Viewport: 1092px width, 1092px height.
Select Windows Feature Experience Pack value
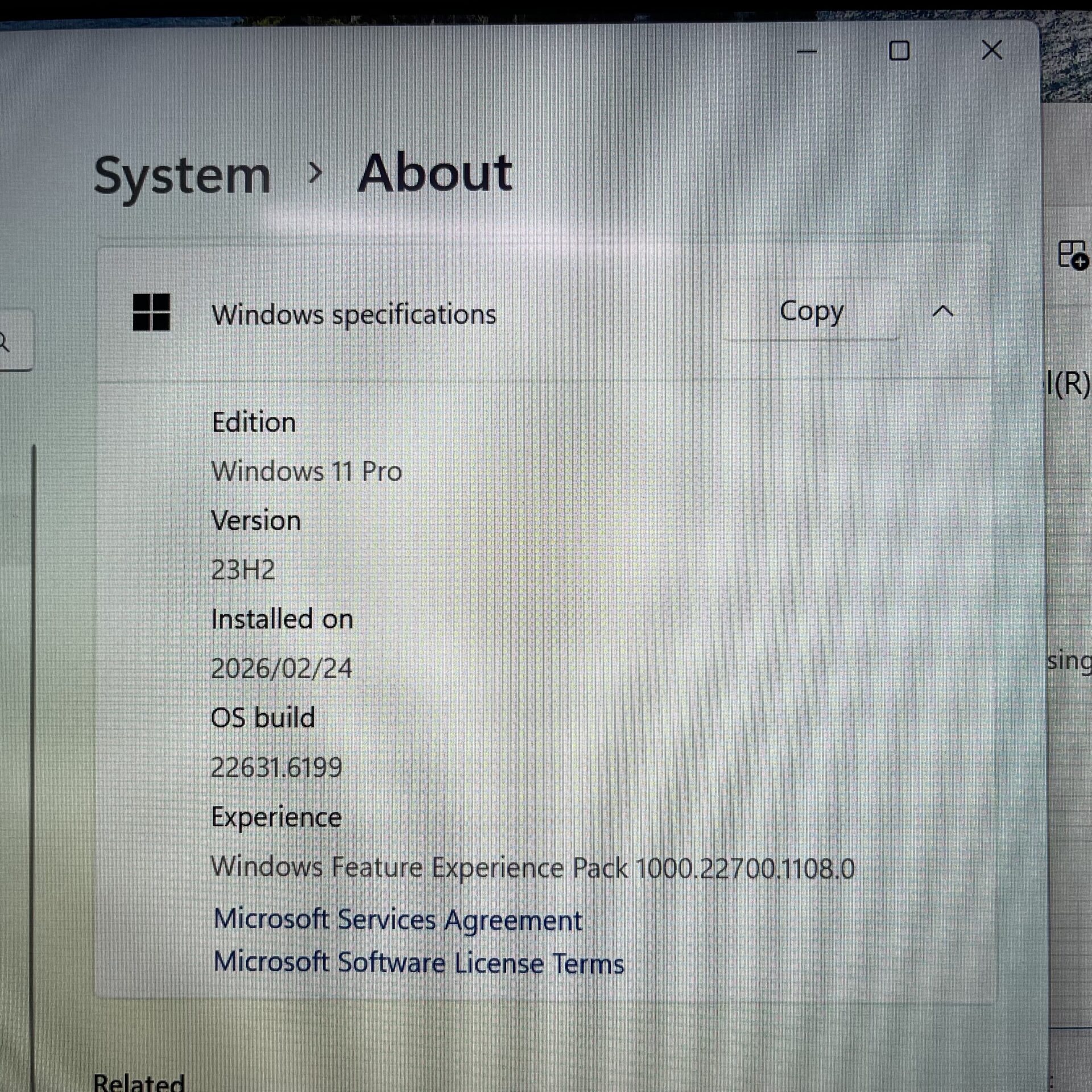[x=532, y=868]
